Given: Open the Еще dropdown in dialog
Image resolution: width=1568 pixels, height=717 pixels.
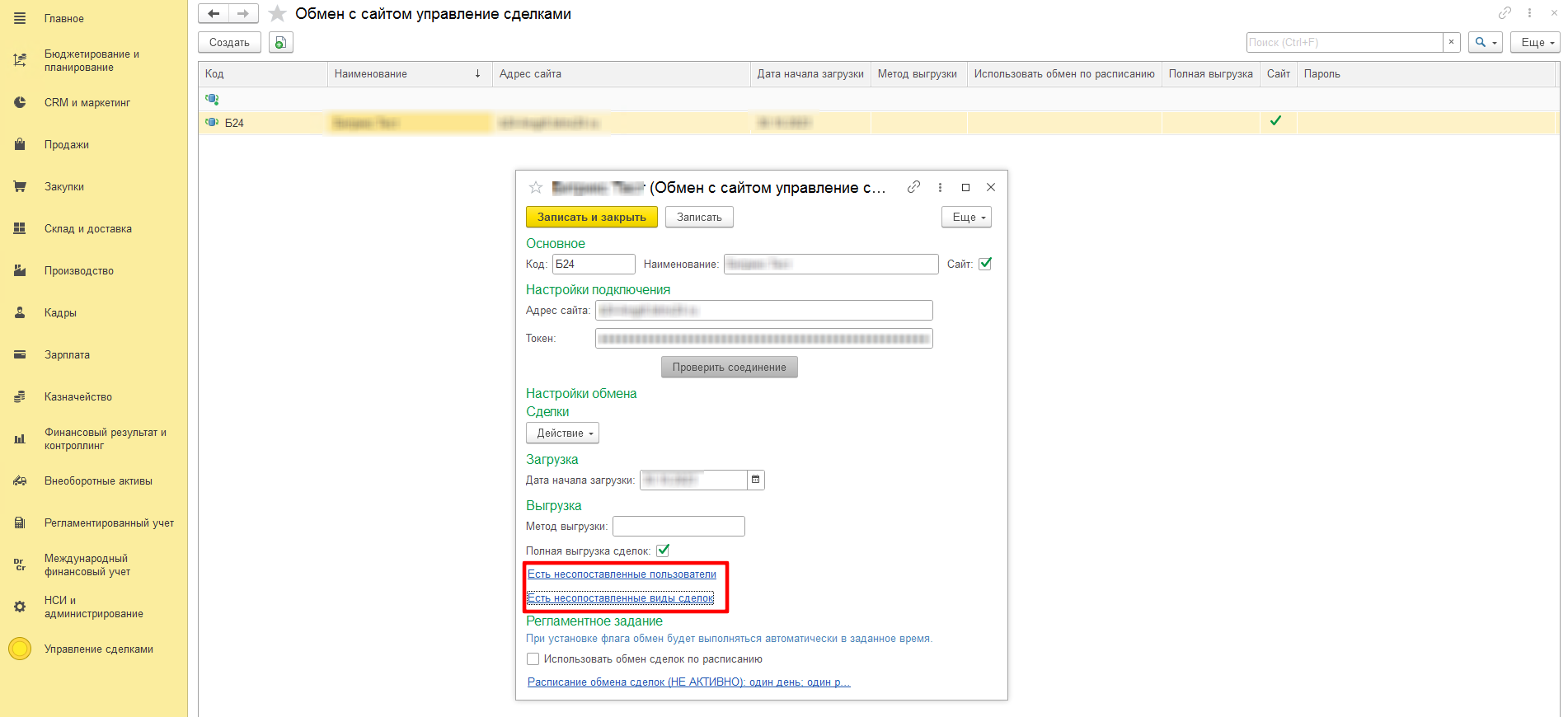Looking at the screenshot, I should coord(966,218).
